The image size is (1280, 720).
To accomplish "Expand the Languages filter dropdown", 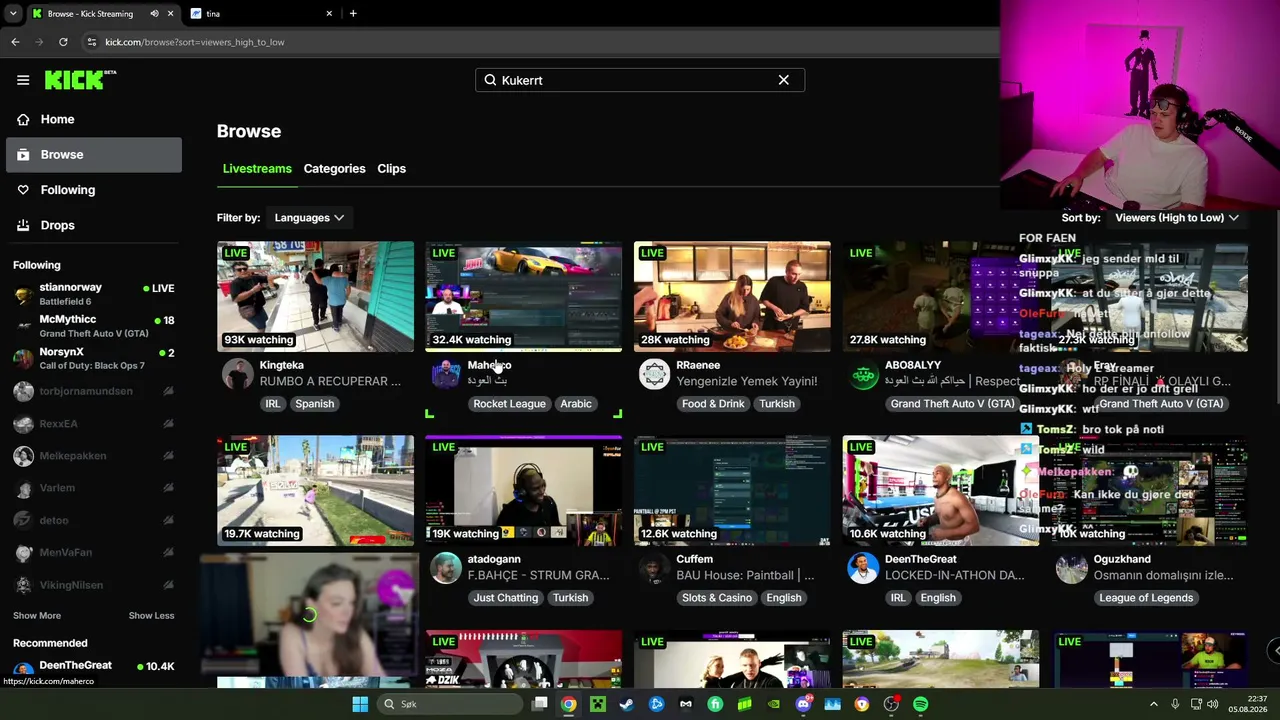I will [x=309, y=218].
